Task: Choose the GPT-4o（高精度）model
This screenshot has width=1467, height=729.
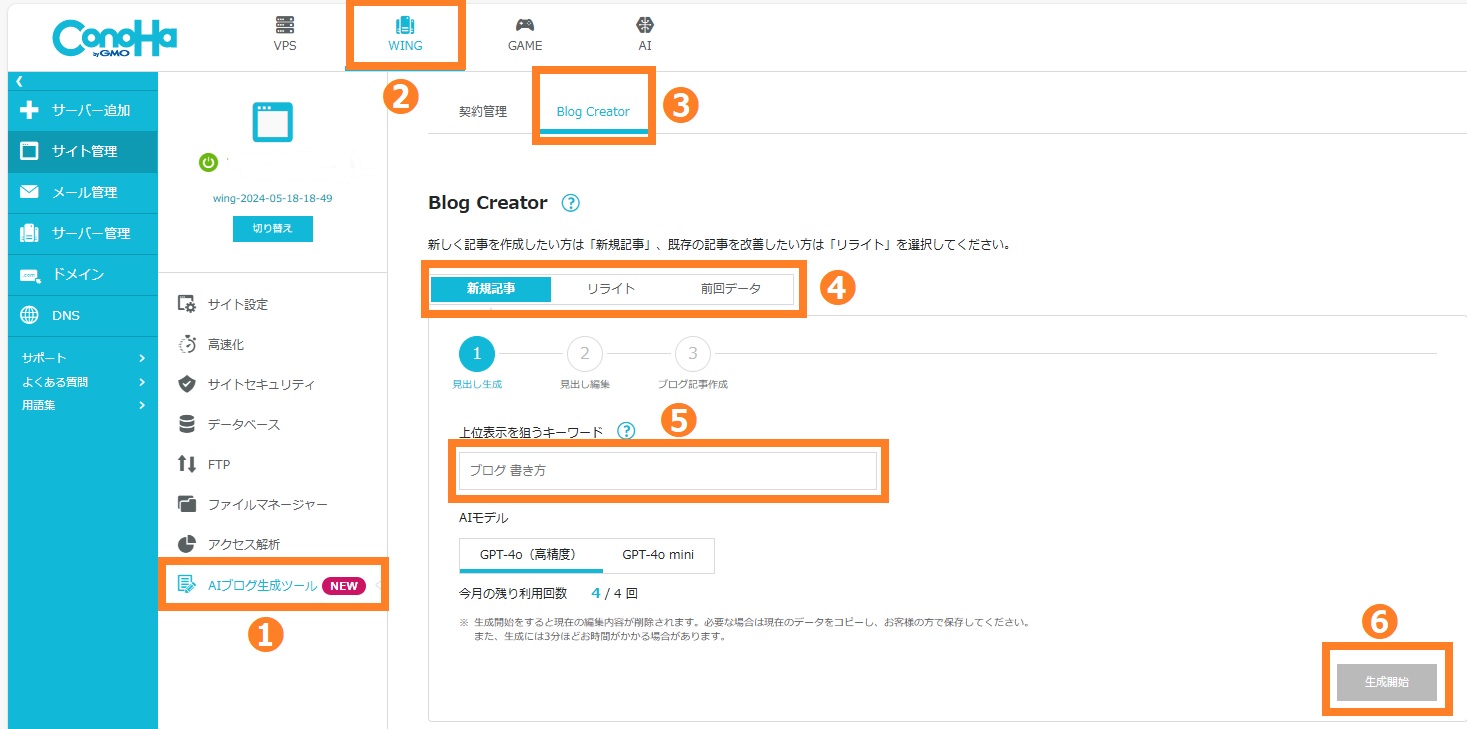Action: click(531, 555)
